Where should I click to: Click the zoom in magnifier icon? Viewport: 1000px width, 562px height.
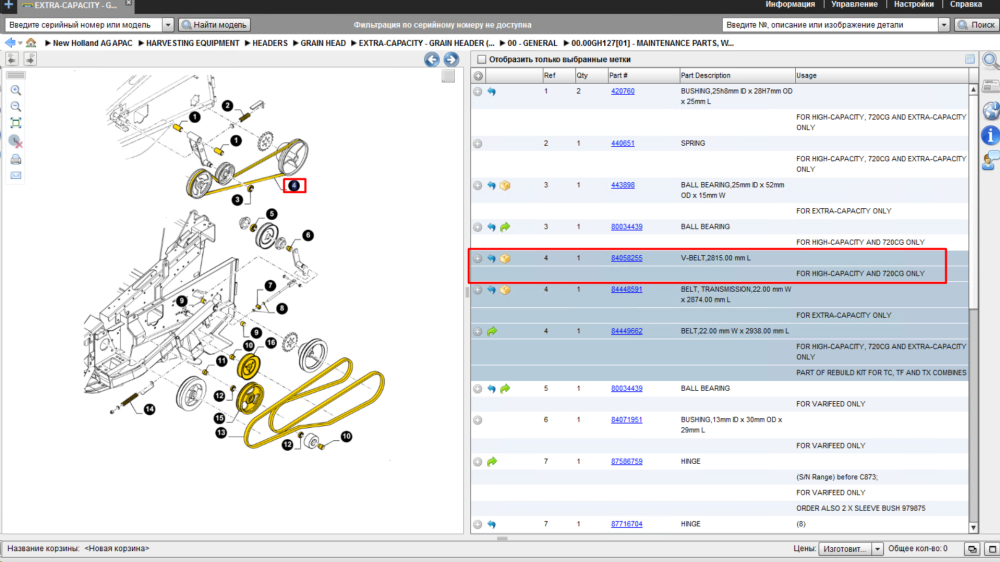point(16,91)
